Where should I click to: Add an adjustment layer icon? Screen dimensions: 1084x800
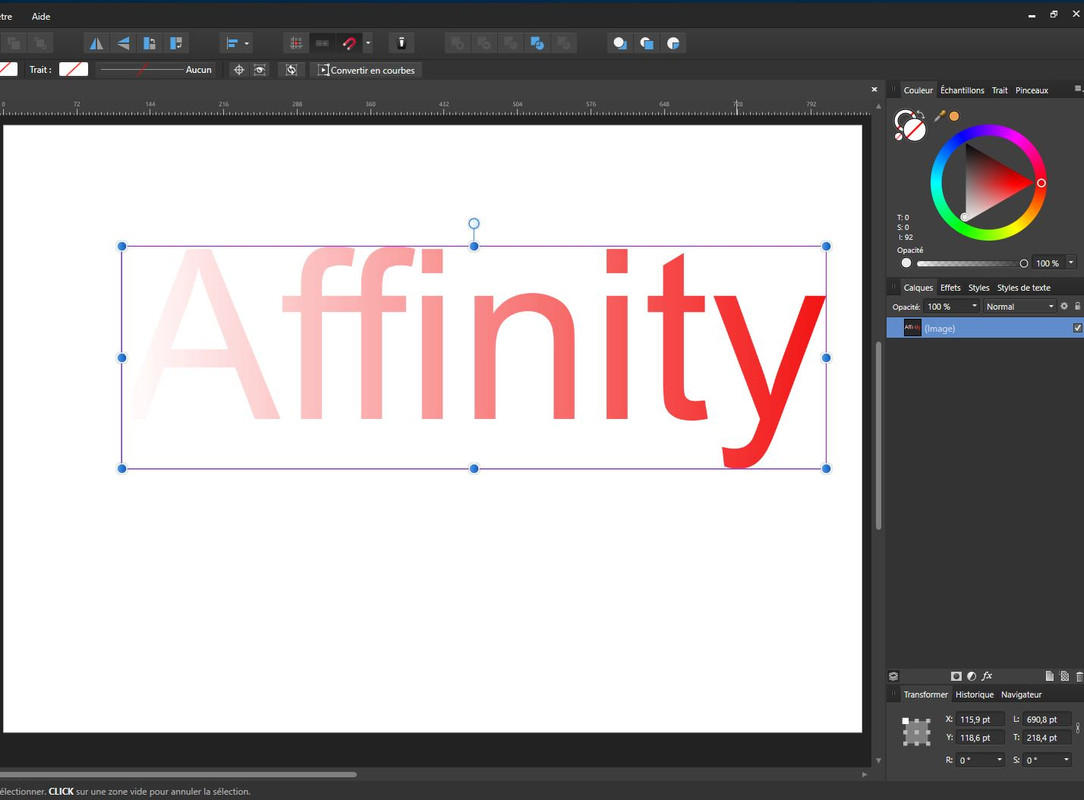971,676
